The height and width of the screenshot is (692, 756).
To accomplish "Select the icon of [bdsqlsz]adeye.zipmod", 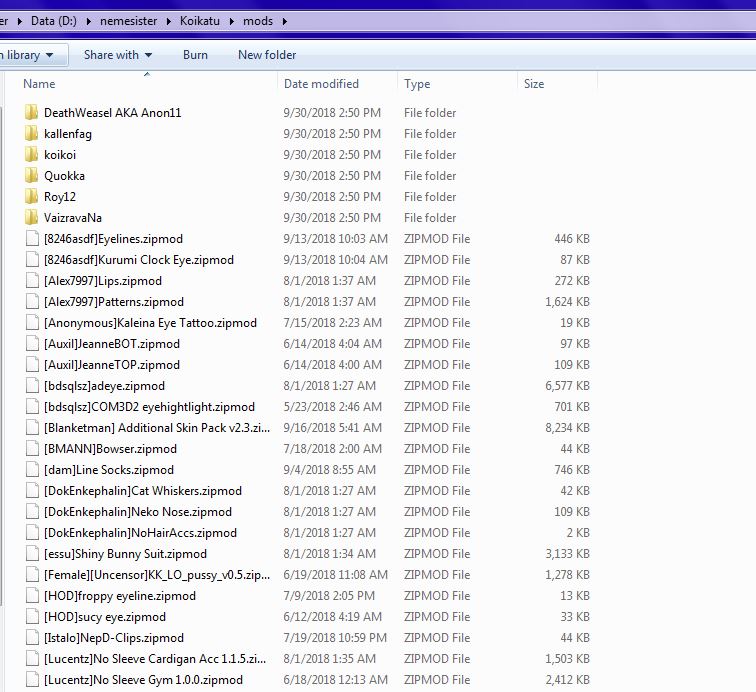I will pos(32,386).
